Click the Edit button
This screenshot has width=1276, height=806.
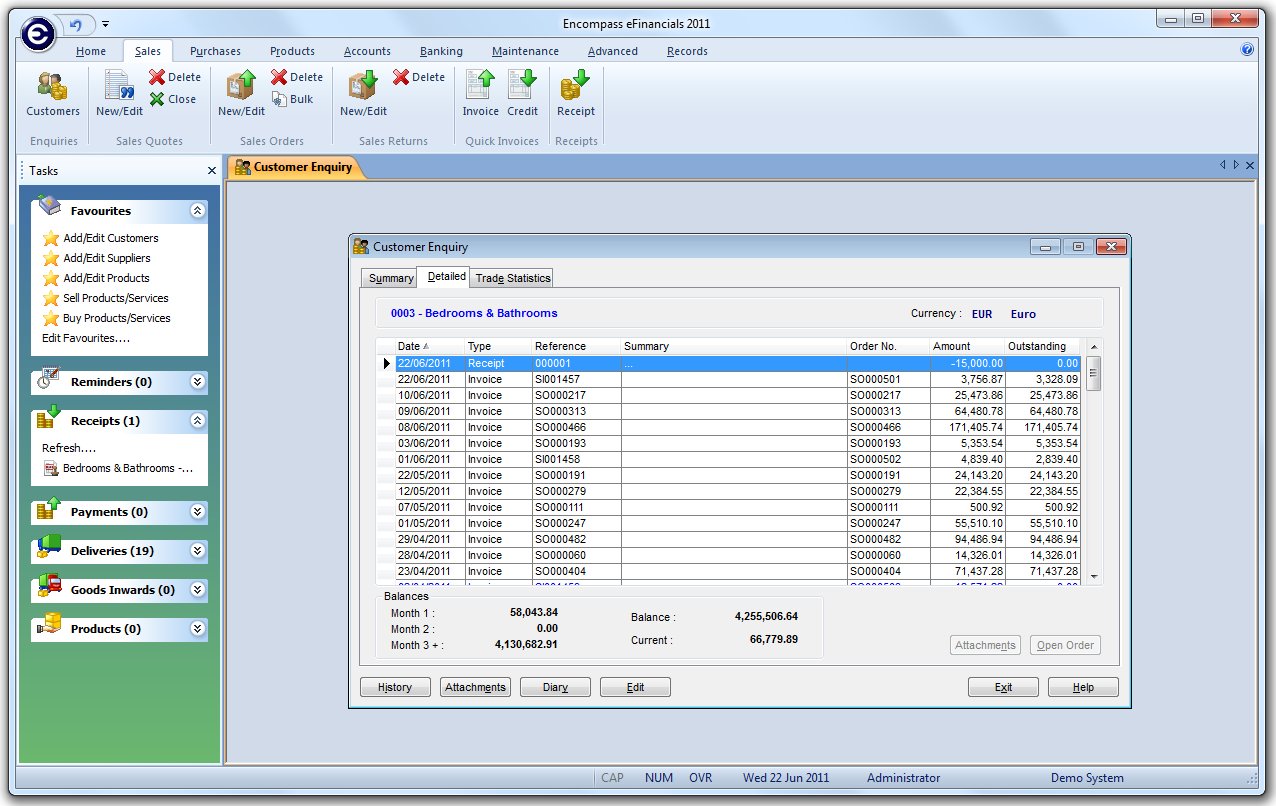(x=635, y=687)
